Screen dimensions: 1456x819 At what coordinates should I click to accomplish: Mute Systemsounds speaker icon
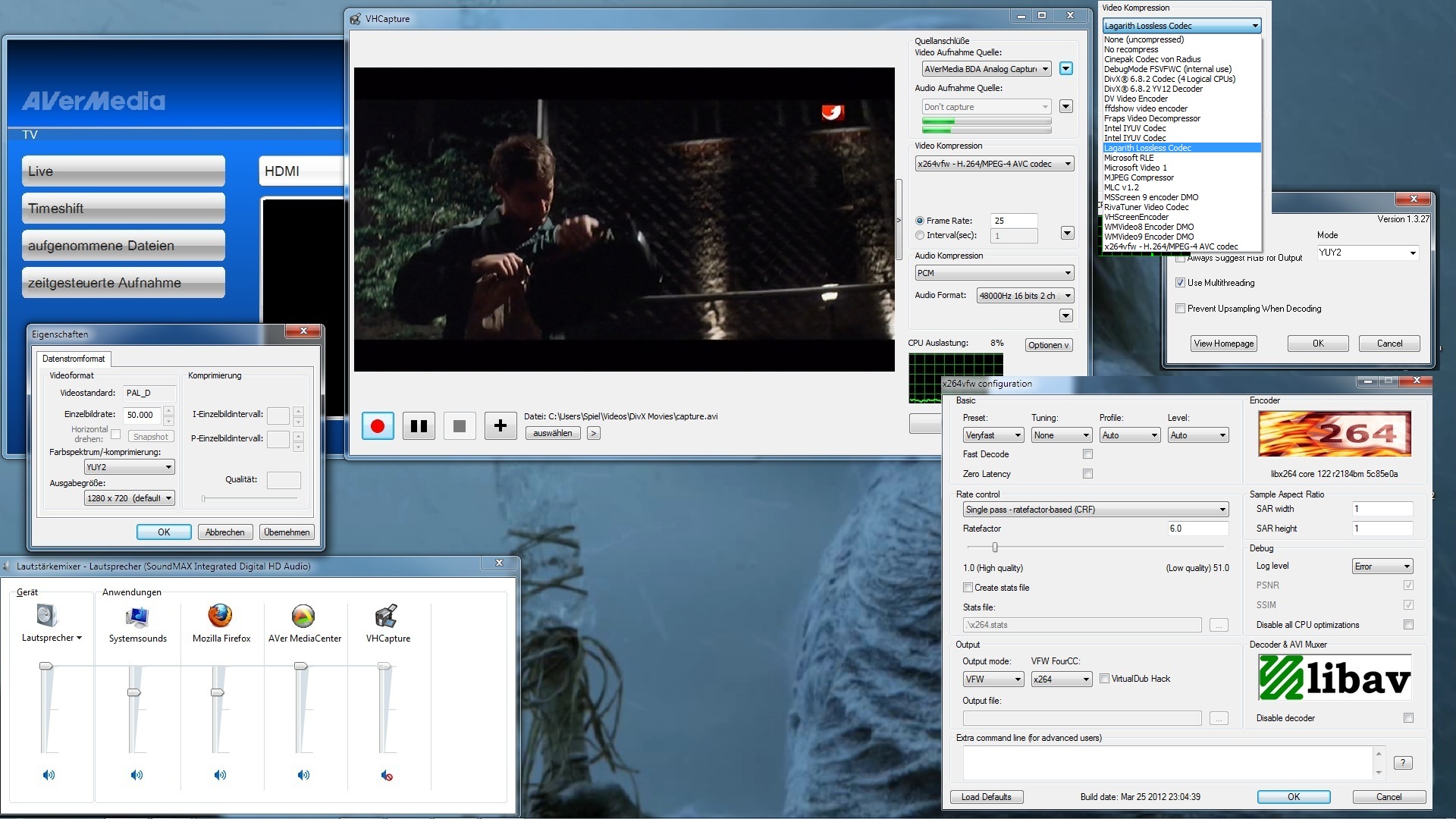136,775
